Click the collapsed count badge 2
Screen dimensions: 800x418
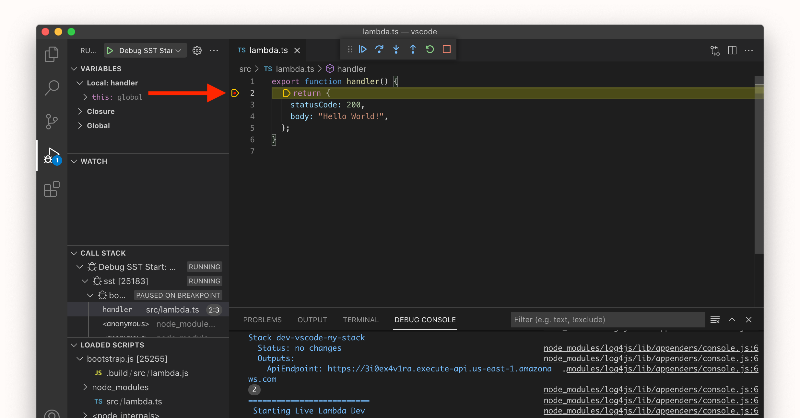click(254, 389)
